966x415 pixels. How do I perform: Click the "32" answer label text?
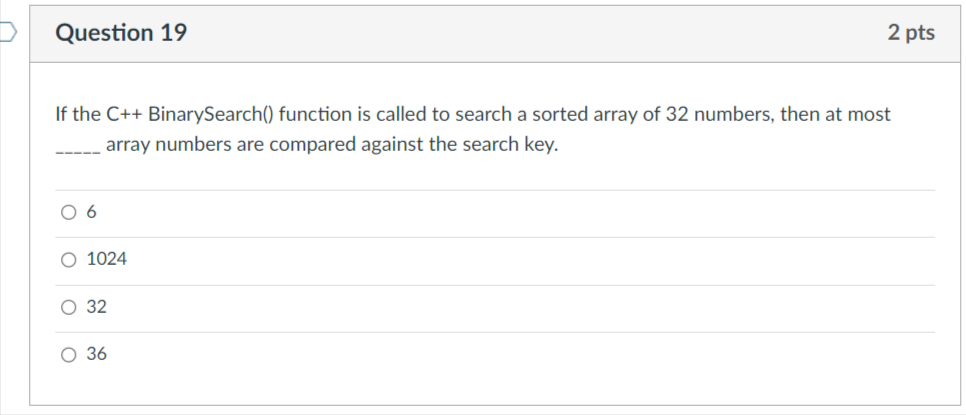[96, 307]
